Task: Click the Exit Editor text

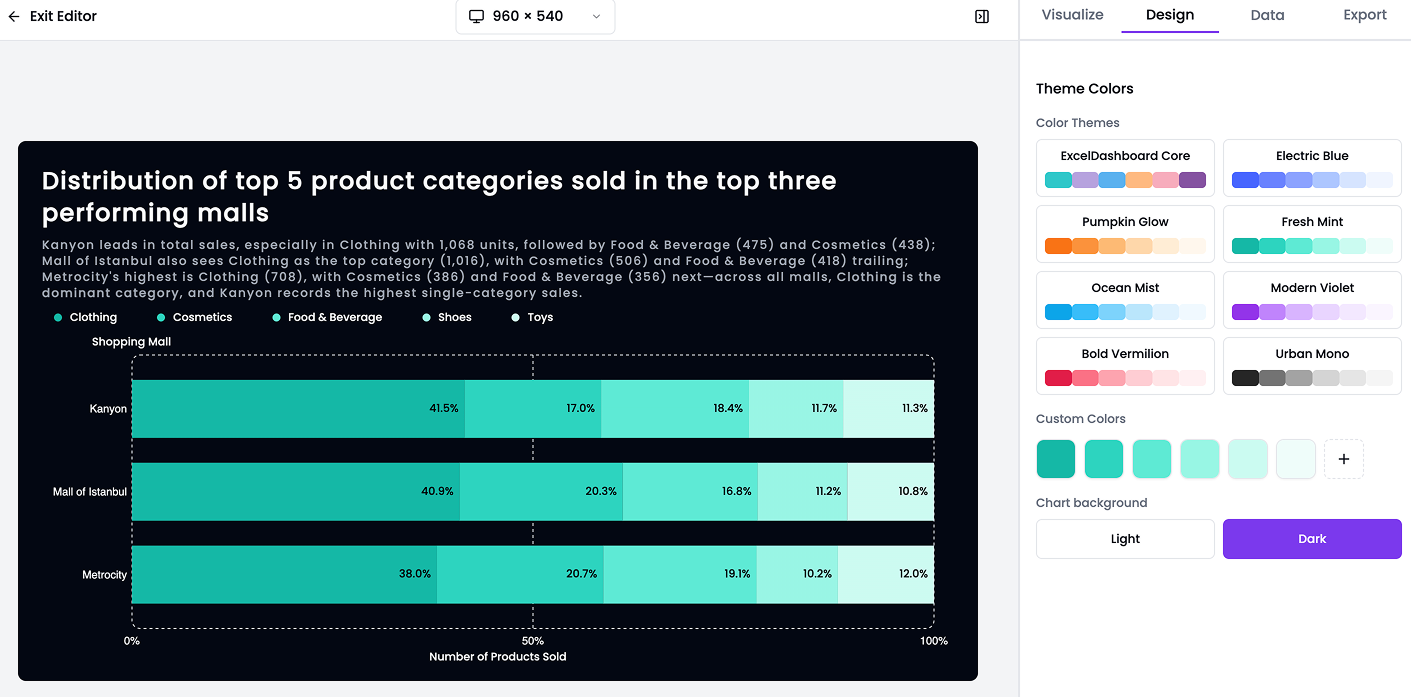Action: 62,16
